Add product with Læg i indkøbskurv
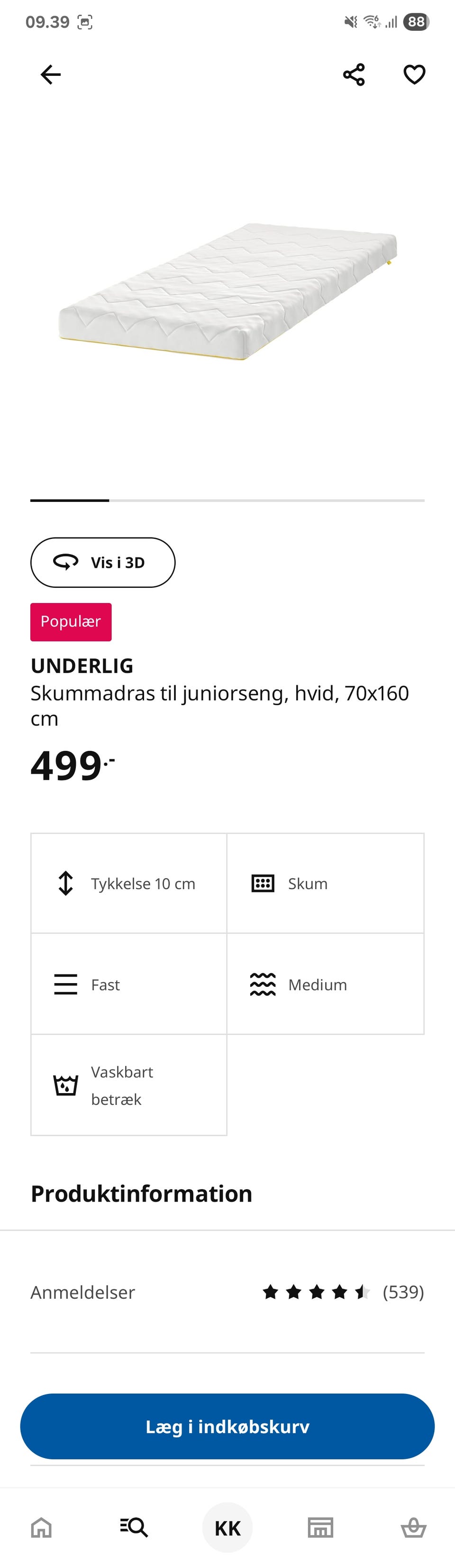Viewport: 455px width, 1568px height. coord(227,1426)
